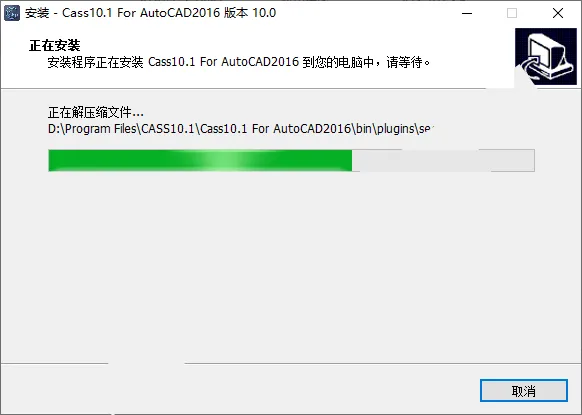Click the 版本 10.0 text in title bar
Viewport: 582px width, 415px height.
pos(250,13)
